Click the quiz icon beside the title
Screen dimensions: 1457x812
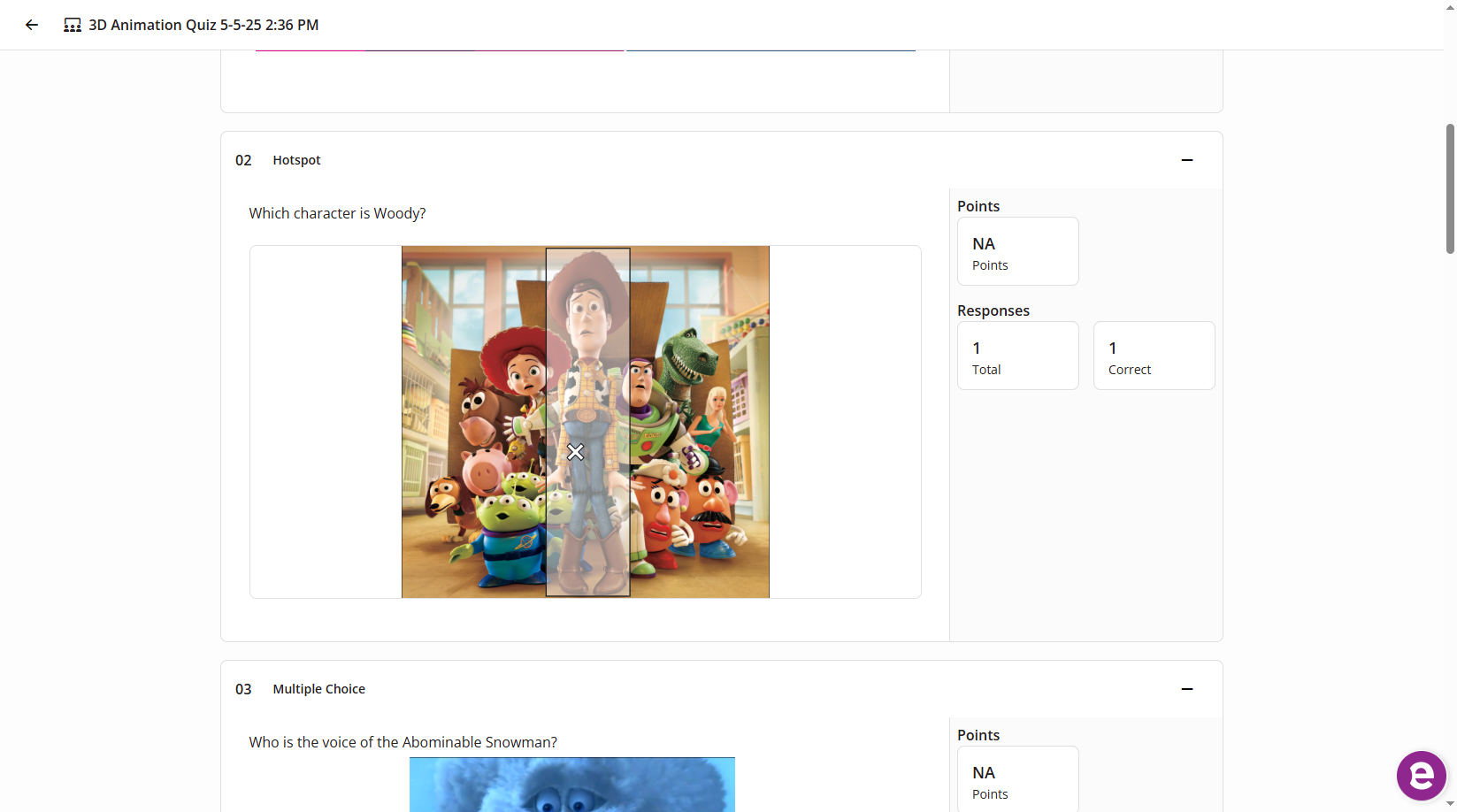point(73,25)
